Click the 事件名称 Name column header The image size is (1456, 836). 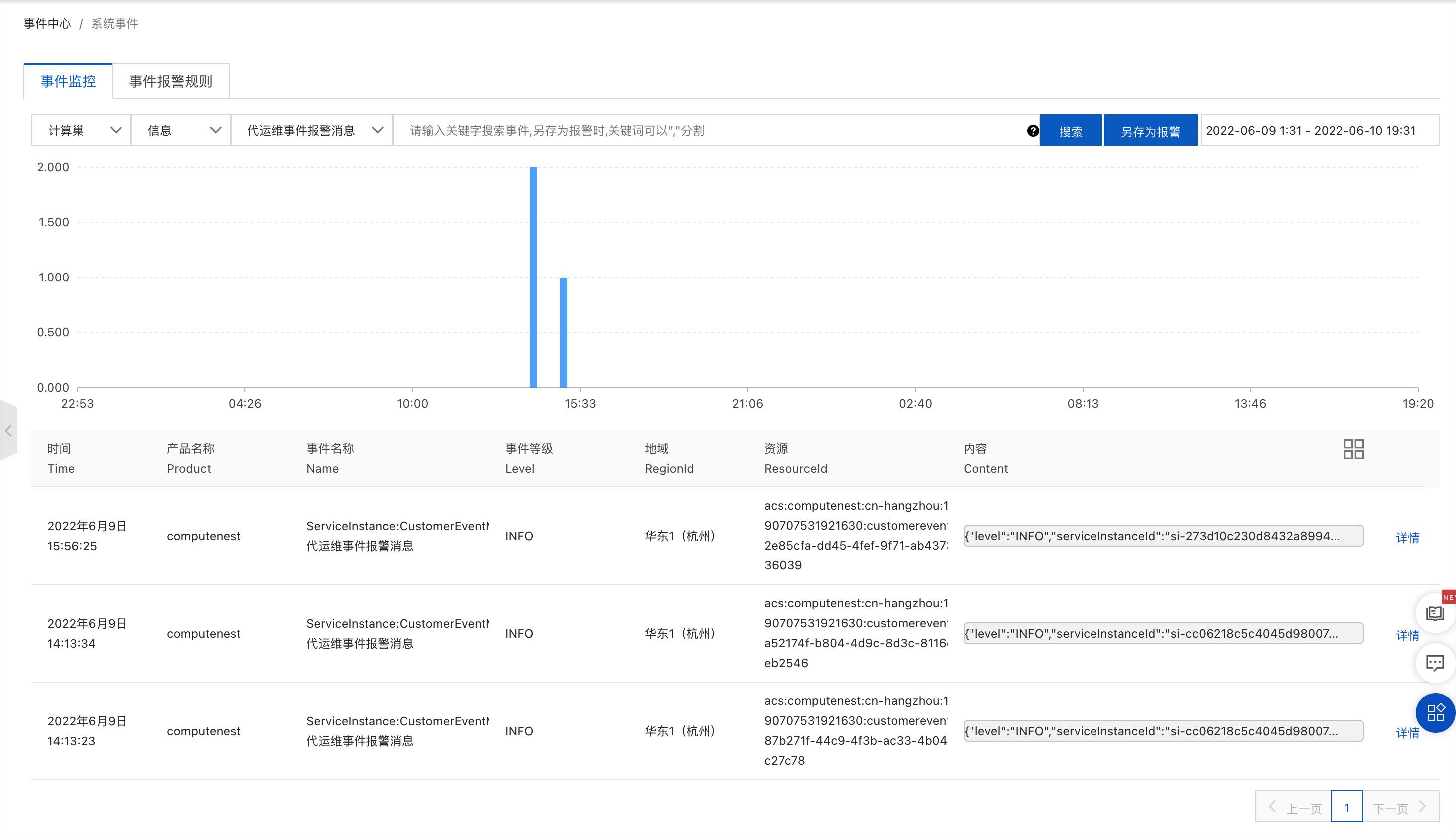tap(330, 458)
